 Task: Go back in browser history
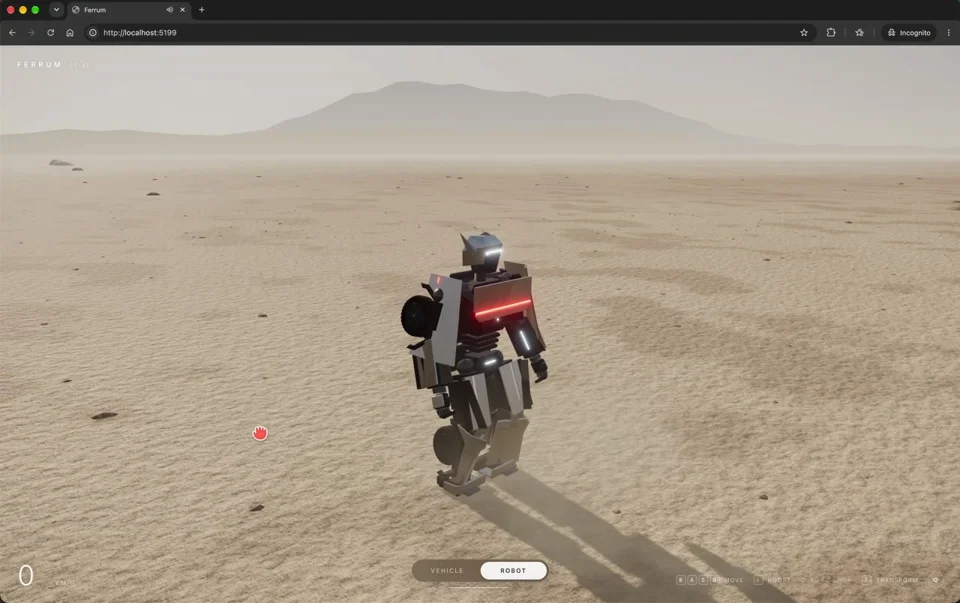[12, 32]
